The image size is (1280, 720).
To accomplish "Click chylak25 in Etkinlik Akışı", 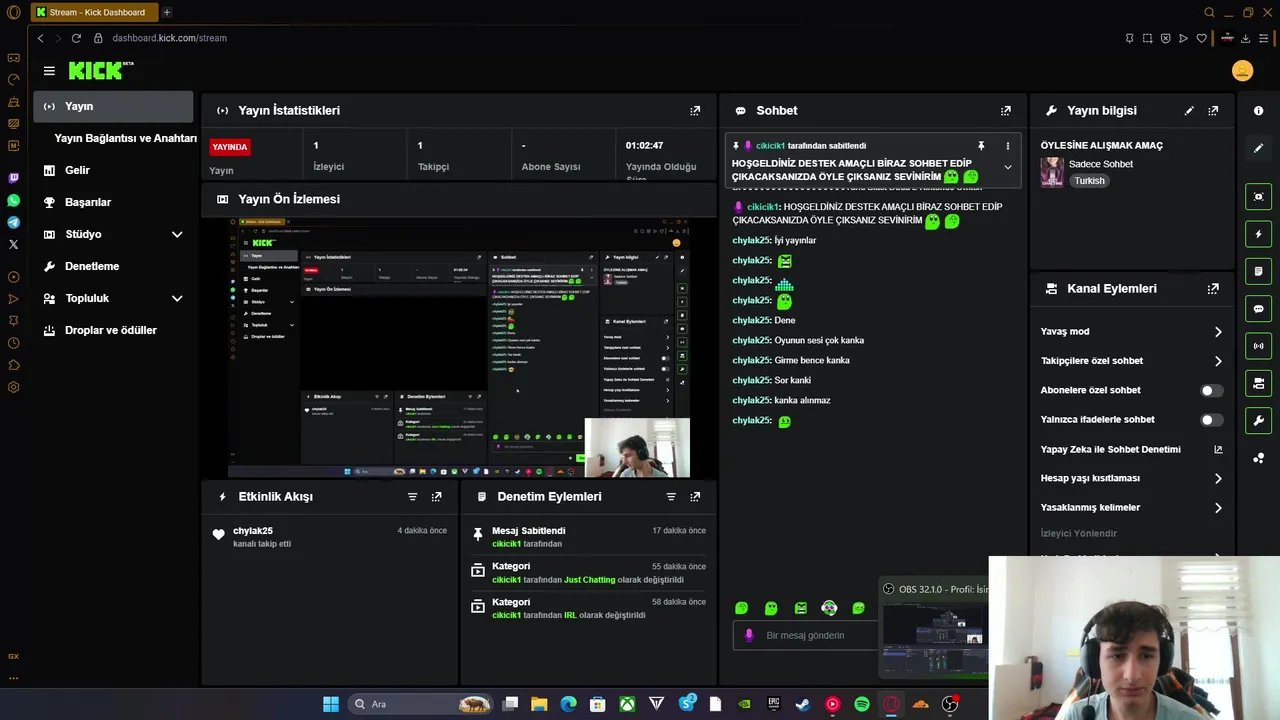I will coord(253,531).
